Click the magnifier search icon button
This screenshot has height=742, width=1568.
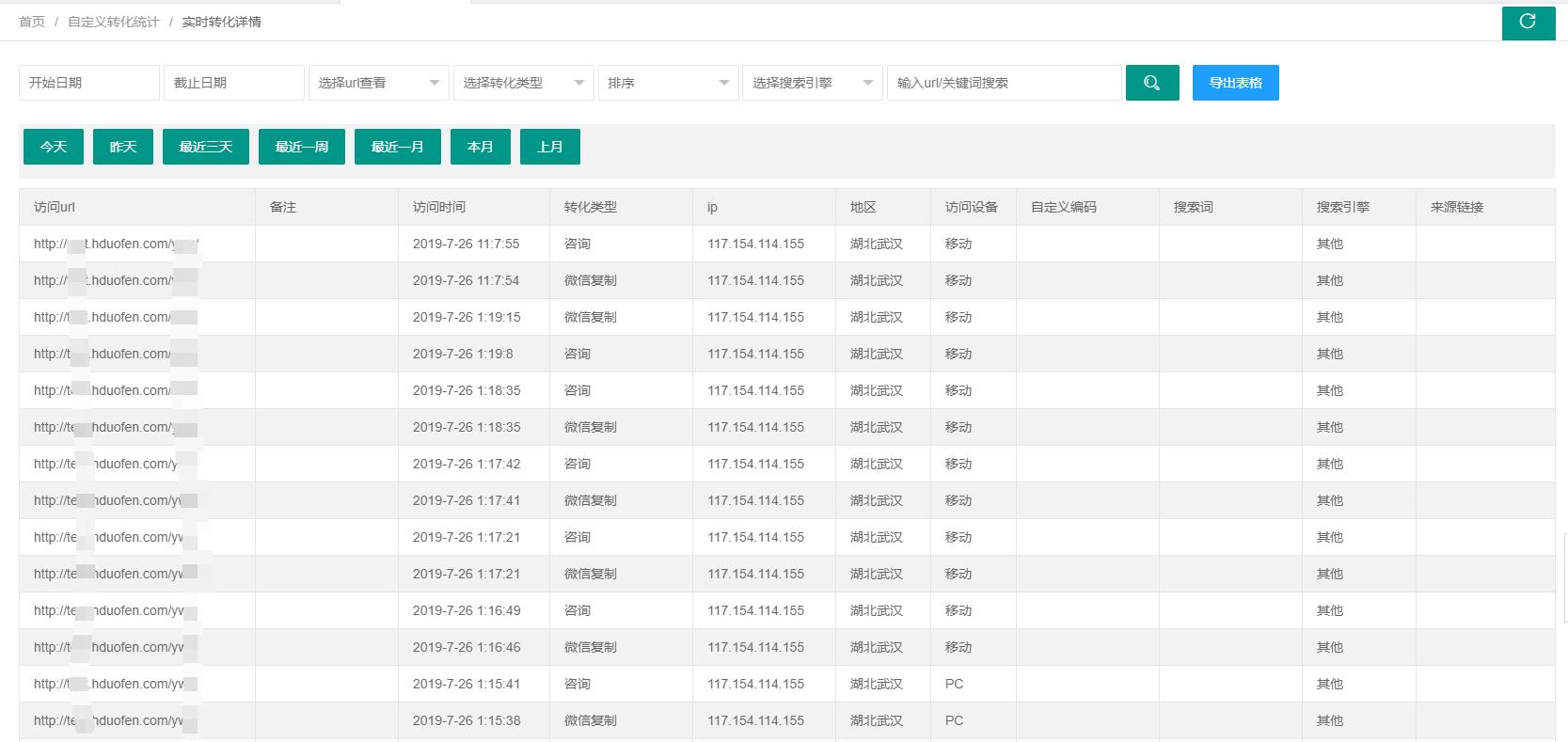[1151, 83]
